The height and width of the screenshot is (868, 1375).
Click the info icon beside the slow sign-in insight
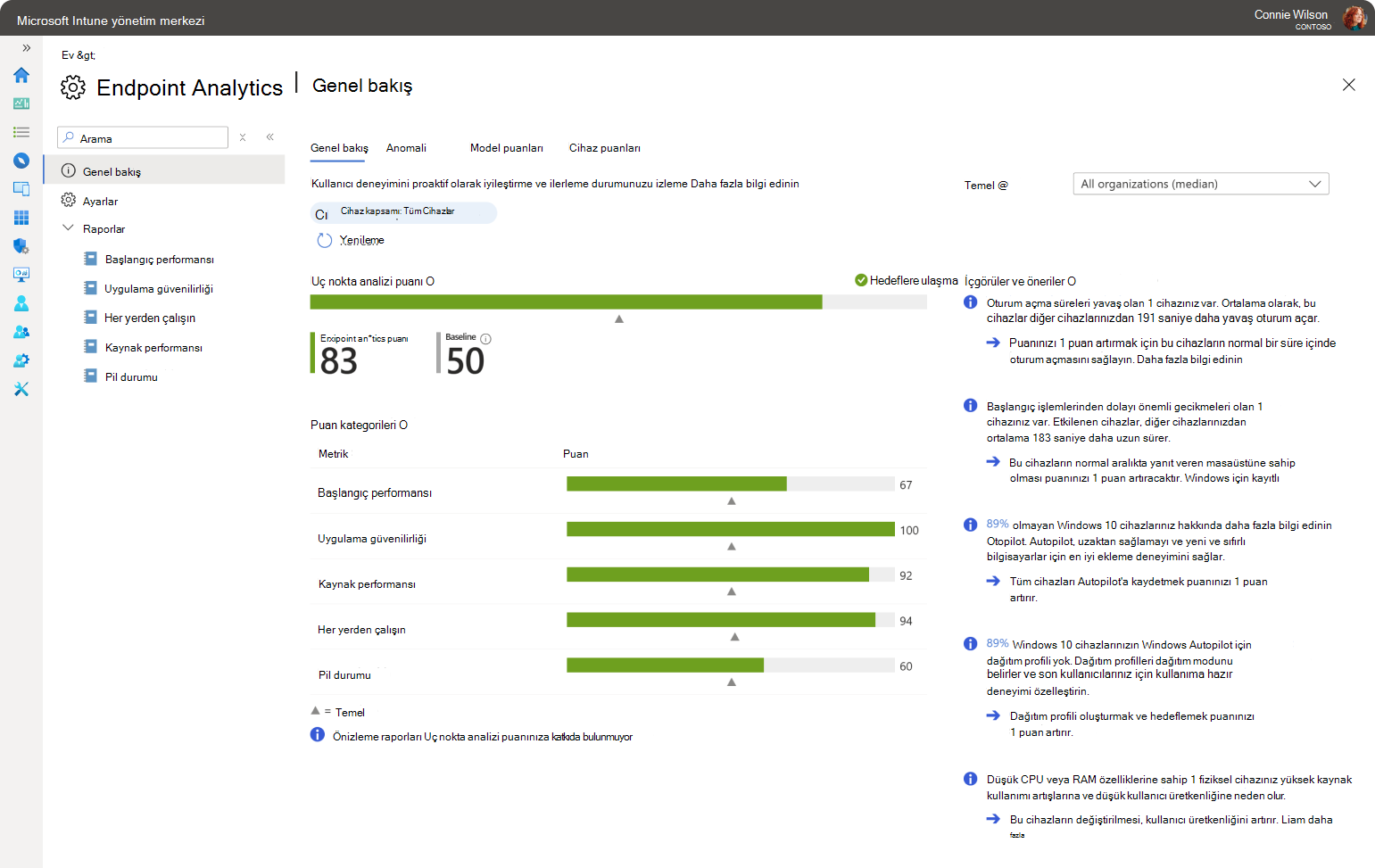click(x=971, y=302)
